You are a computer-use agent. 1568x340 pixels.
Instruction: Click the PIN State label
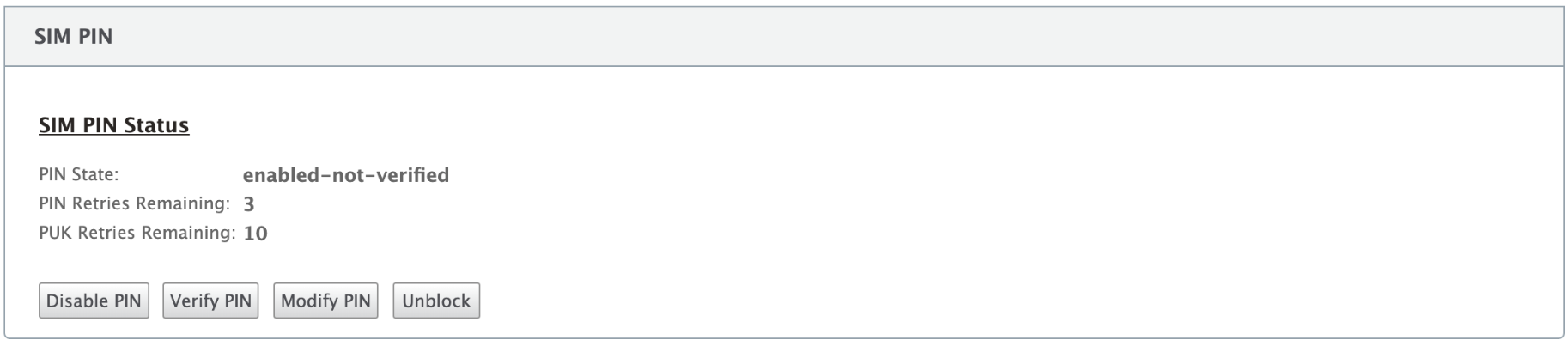[x=79, y=174]
